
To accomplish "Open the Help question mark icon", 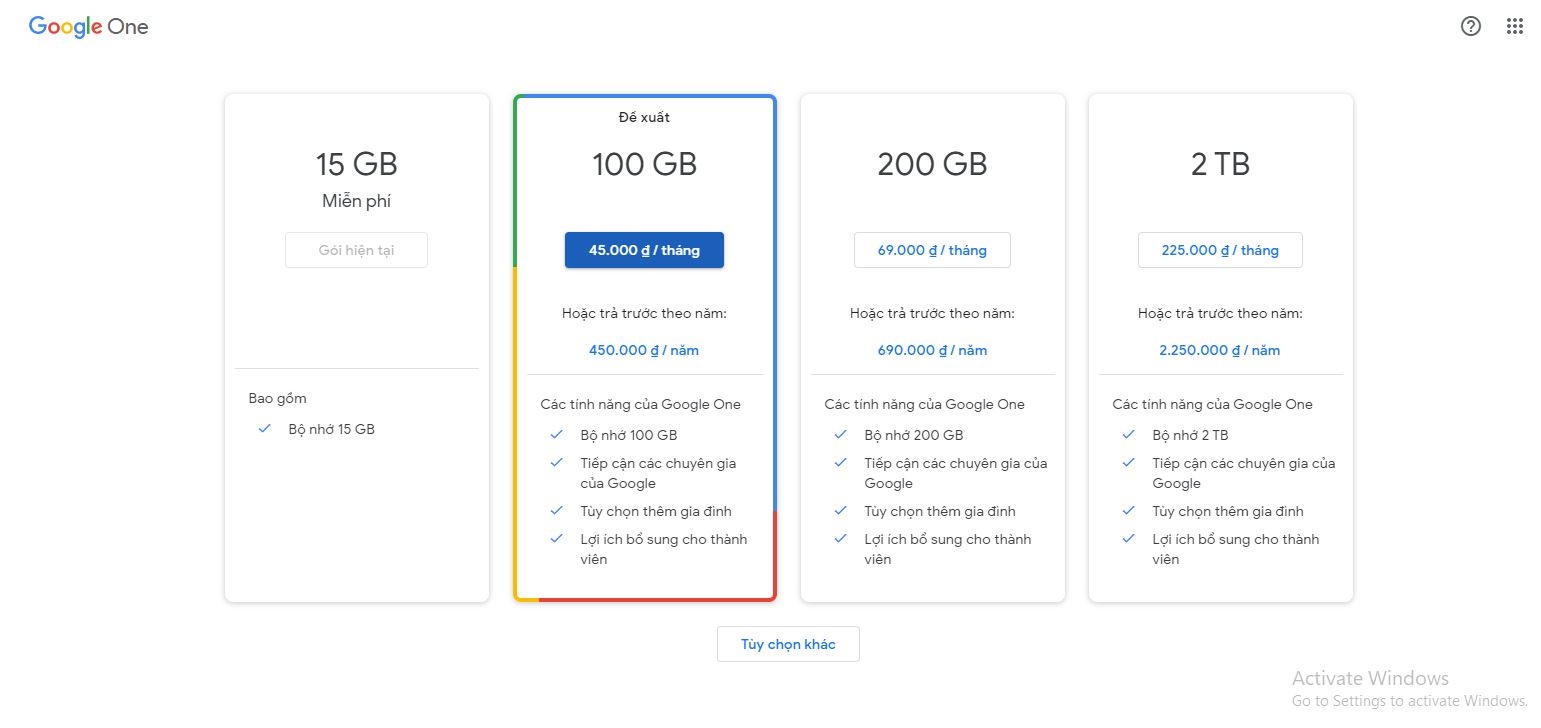I will click(1470, 27).
